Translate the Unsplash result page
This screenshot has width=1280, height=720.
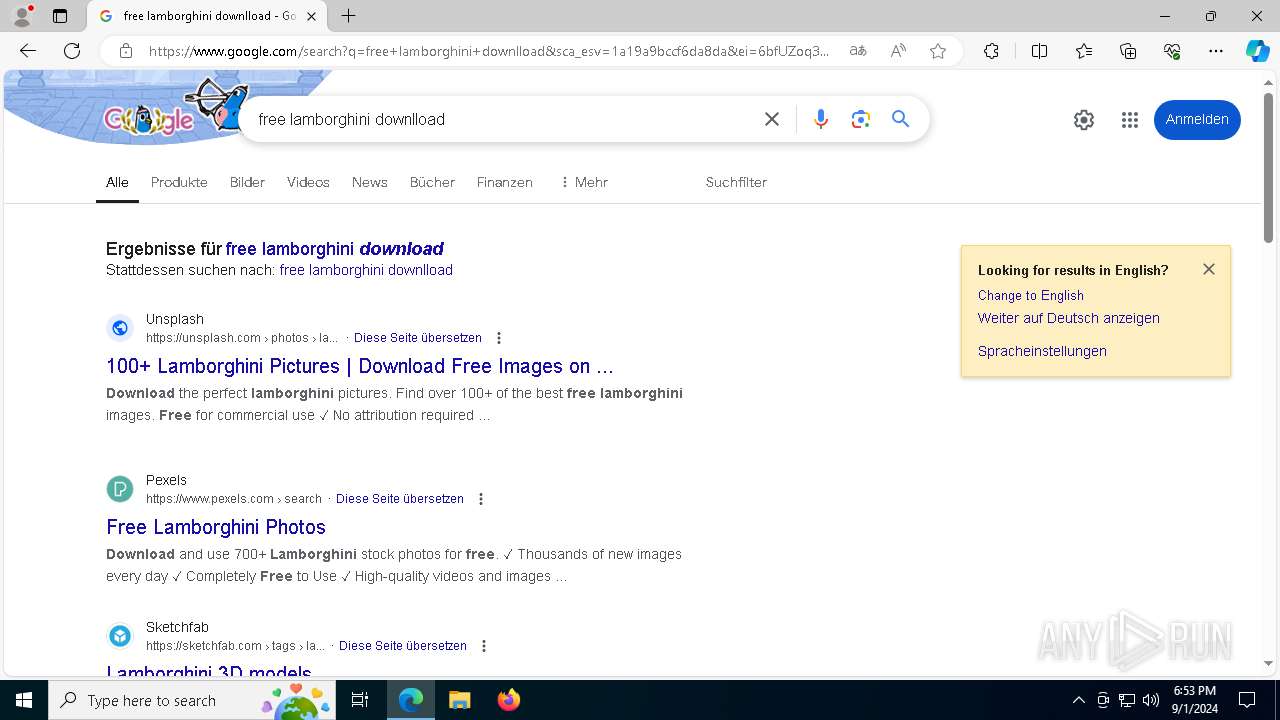click(417, 338)
